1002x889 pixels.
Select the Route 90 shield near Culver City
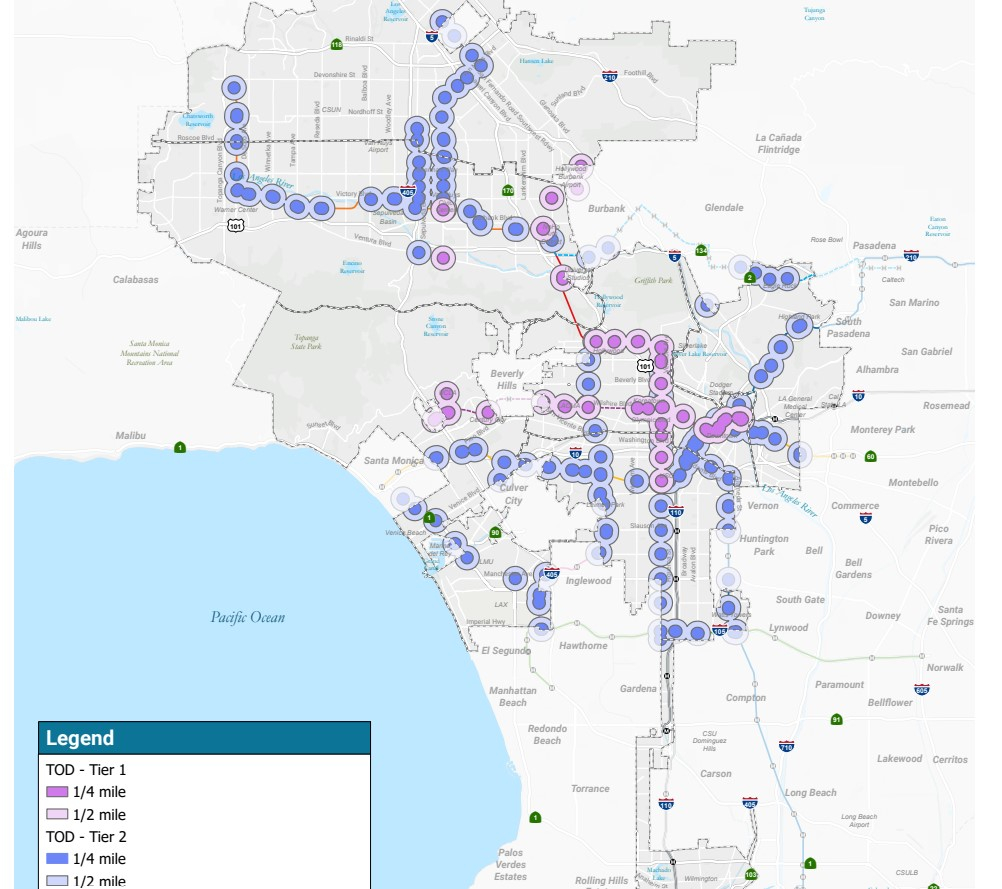[495, 533]
